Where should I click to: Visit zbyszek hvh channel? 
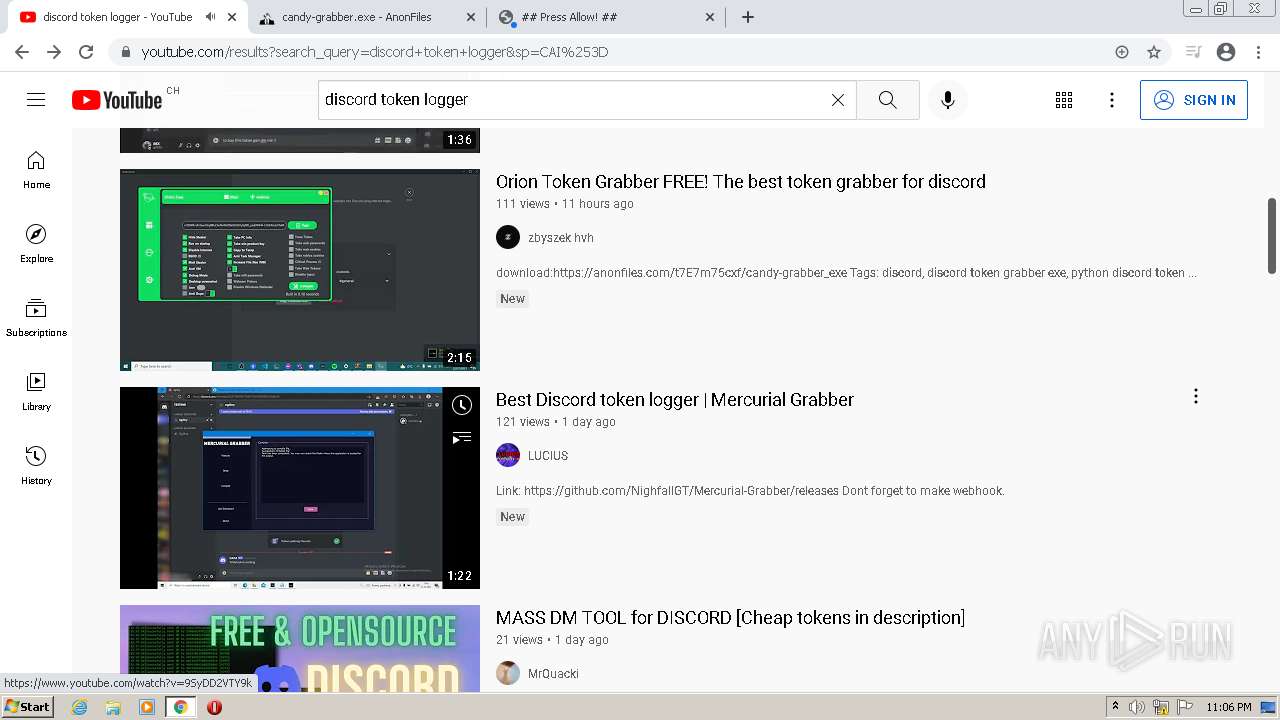(x=560, y=238)
